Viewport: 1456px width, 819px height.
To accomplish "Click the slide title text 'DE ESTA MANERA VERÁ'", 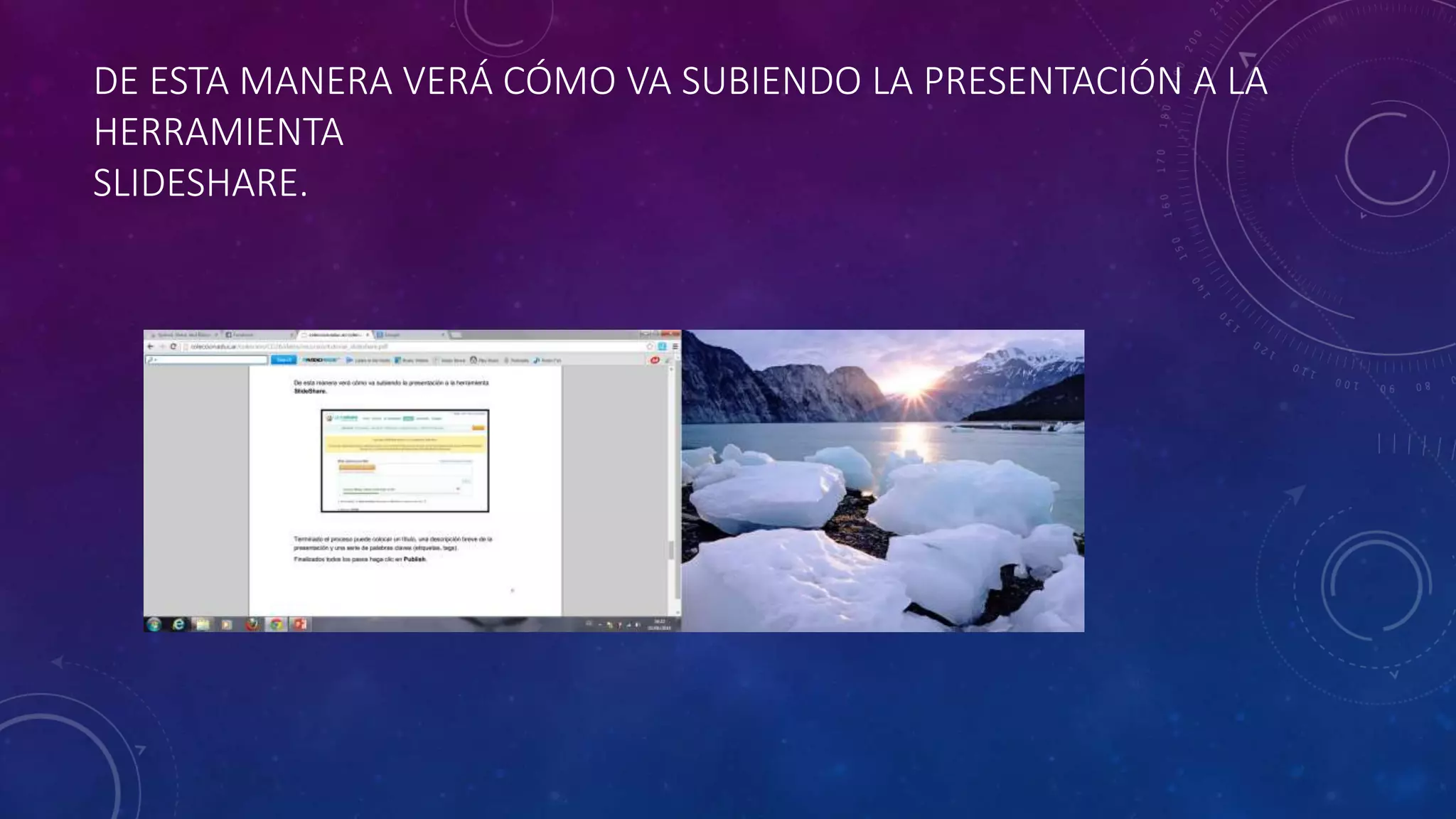I will [293, 80].
